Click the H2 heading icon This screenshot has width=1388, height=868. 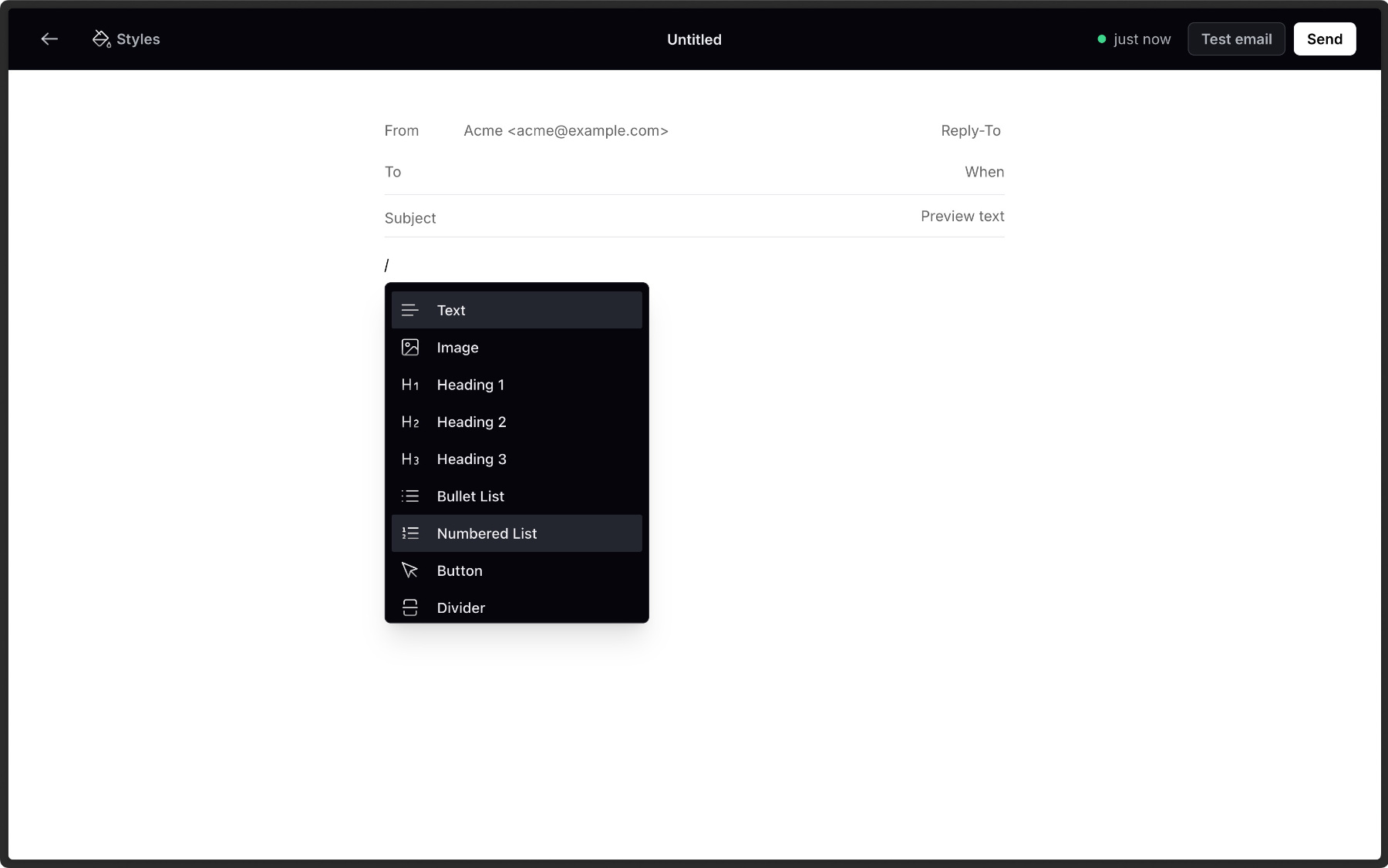coord(410,422)
